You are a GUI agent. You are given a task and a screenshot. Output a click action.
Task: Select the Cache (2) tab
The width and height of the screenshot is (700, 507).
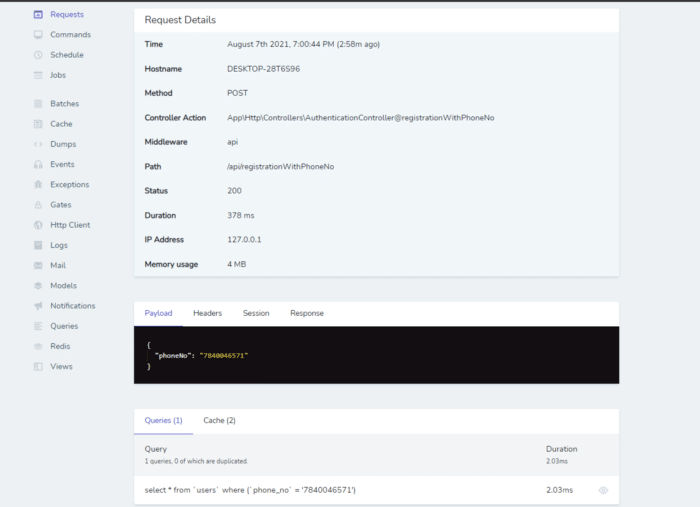click(x=220, y=420)
